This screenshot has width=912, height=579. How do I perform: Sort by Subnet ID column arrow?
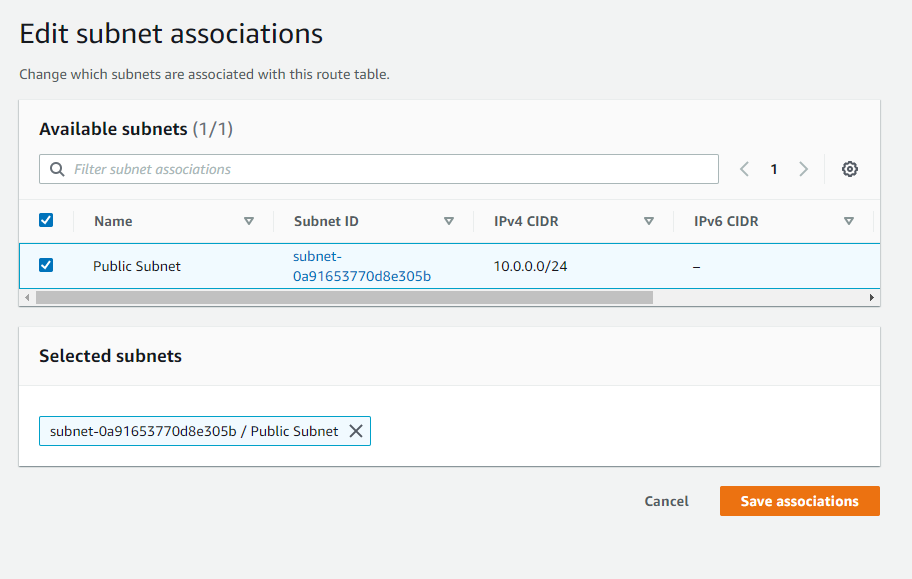(449, 221)
